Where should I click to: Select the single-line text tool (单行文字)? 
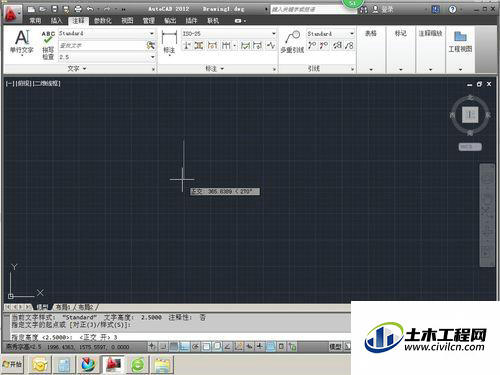tap(22, 42)
